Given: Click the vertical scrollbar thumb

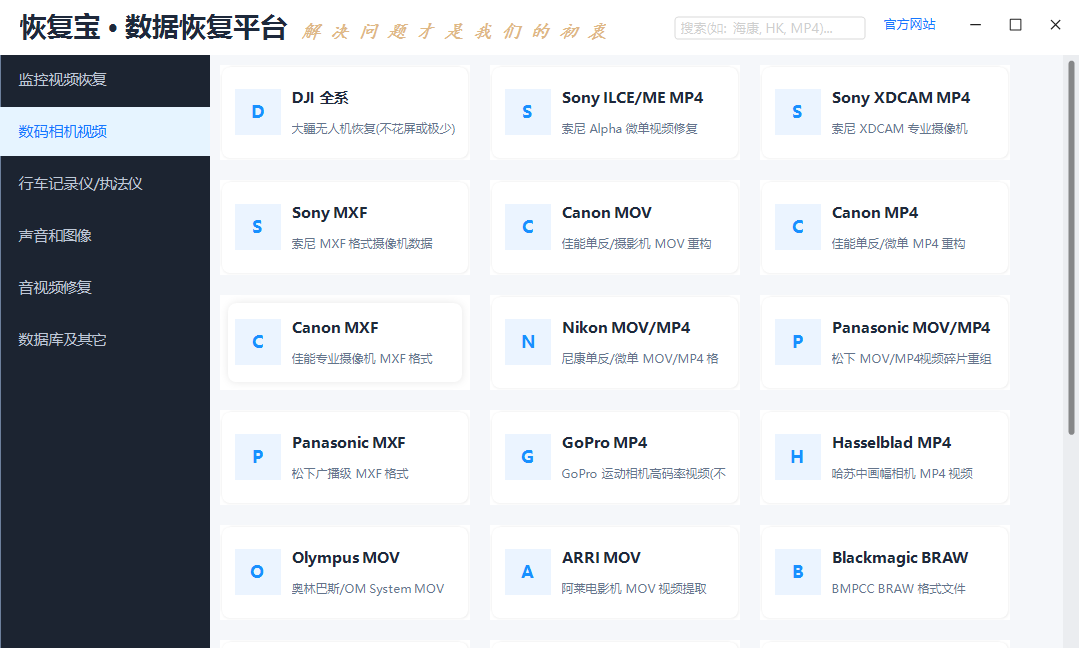Looking at the screenshot, I should (1071, 248).
